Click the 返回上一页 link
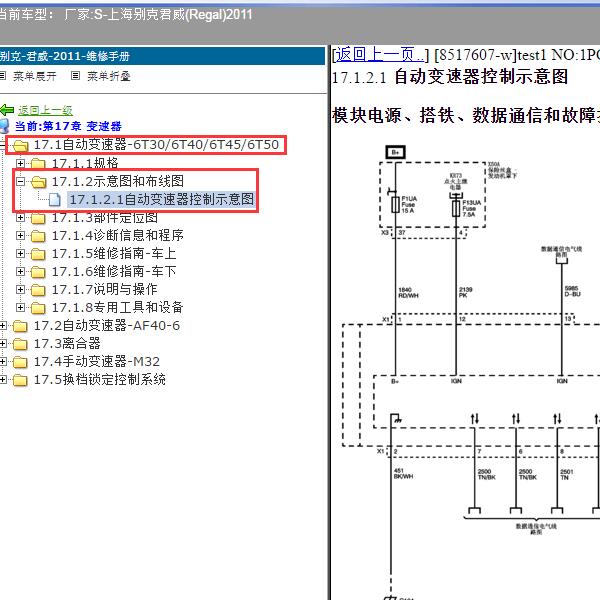The image size is (600, 600). tap(379, 55)
